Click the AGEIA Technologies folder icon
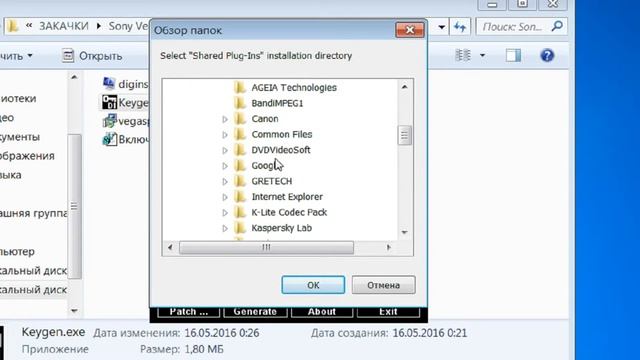The image size is (640, 360). (240, 87)
